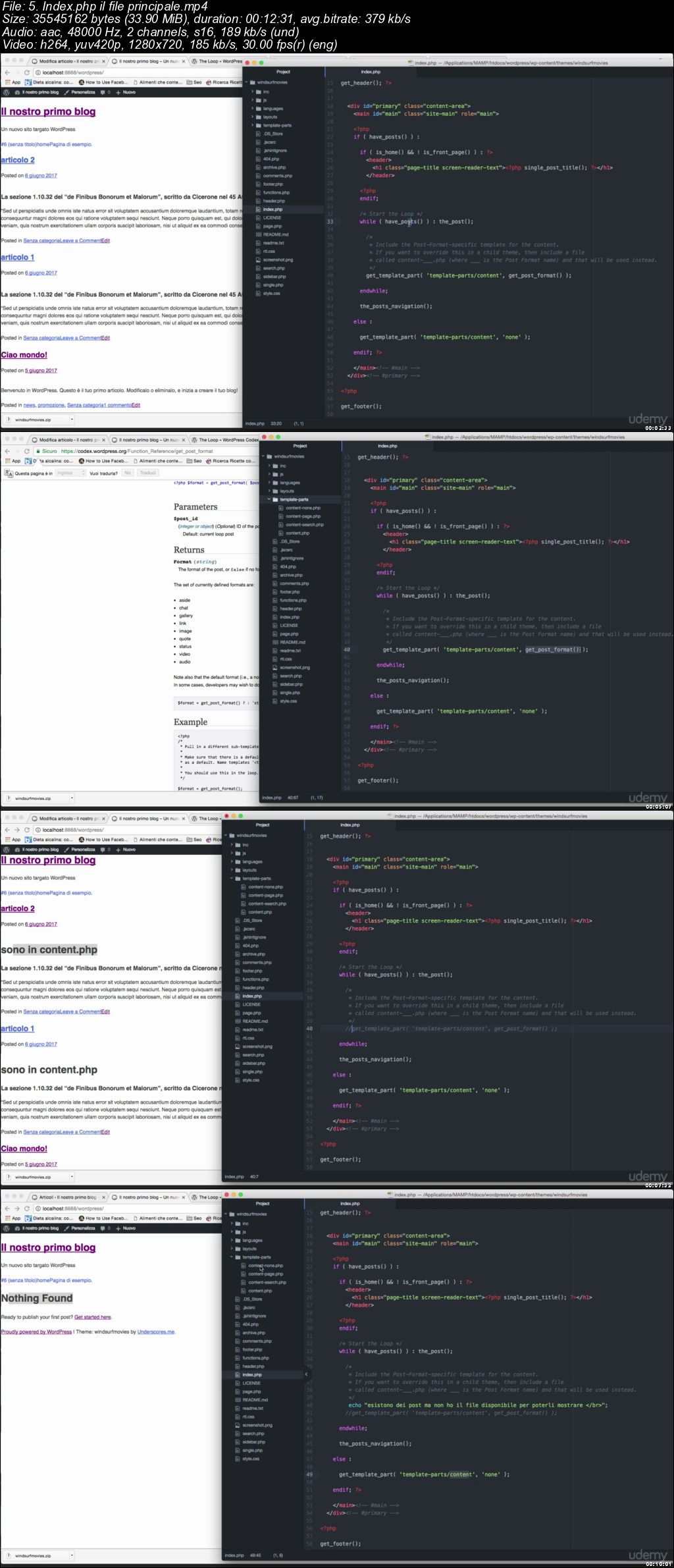Reload the page in first frame browser
Viewport: 674px width, 1568px height.
click(27, 72)
